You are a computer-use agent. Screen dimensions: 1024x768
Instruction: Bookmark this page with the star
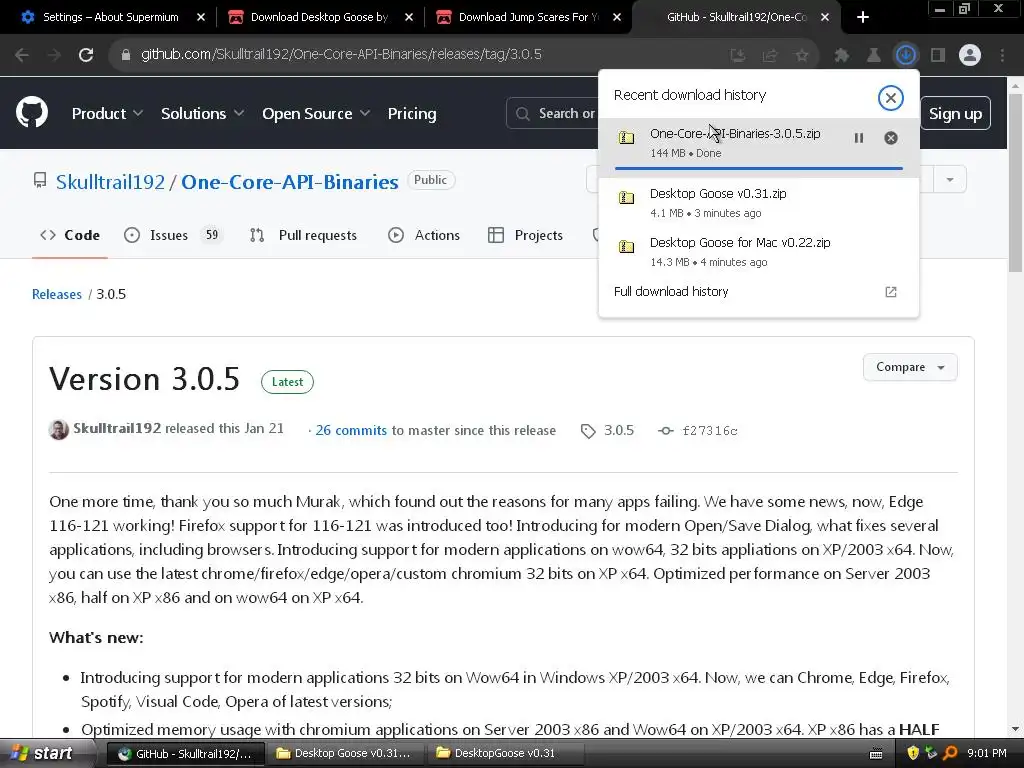tap(802, 55)
